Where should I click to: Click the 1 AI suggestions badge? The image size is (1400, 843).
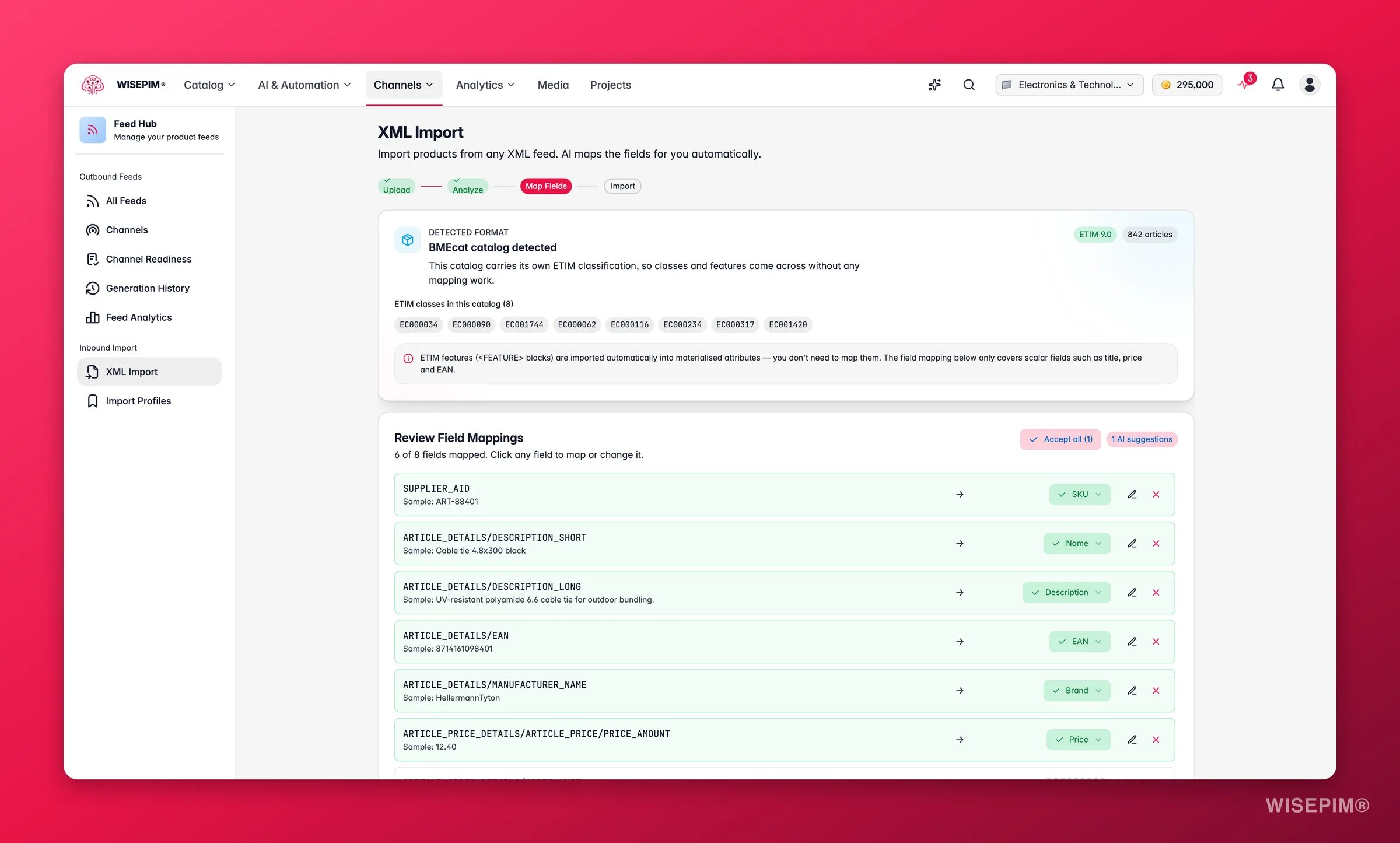(x=1142, y=439)
